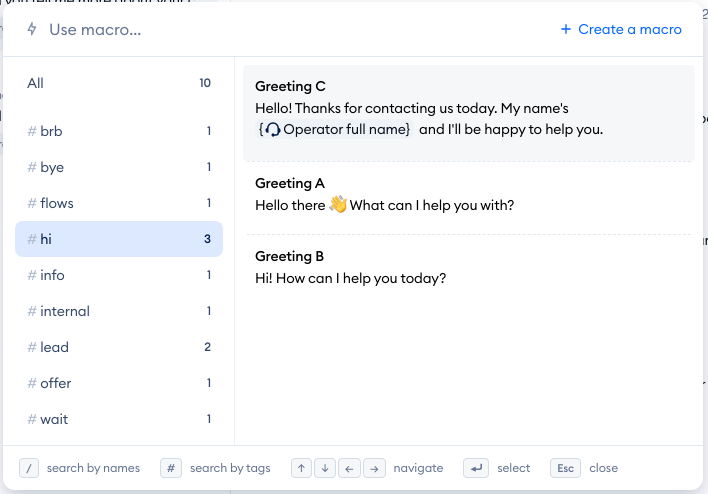
Task: Click the hash search by tags key icon
Action: coord(171,468)
